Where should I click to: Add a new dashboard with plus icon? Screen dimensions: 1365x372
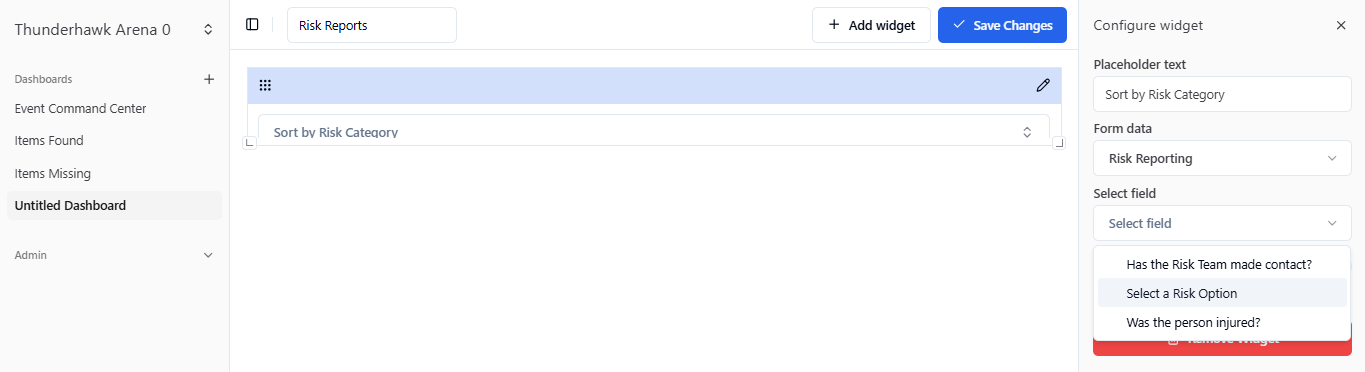pos(209,79)
